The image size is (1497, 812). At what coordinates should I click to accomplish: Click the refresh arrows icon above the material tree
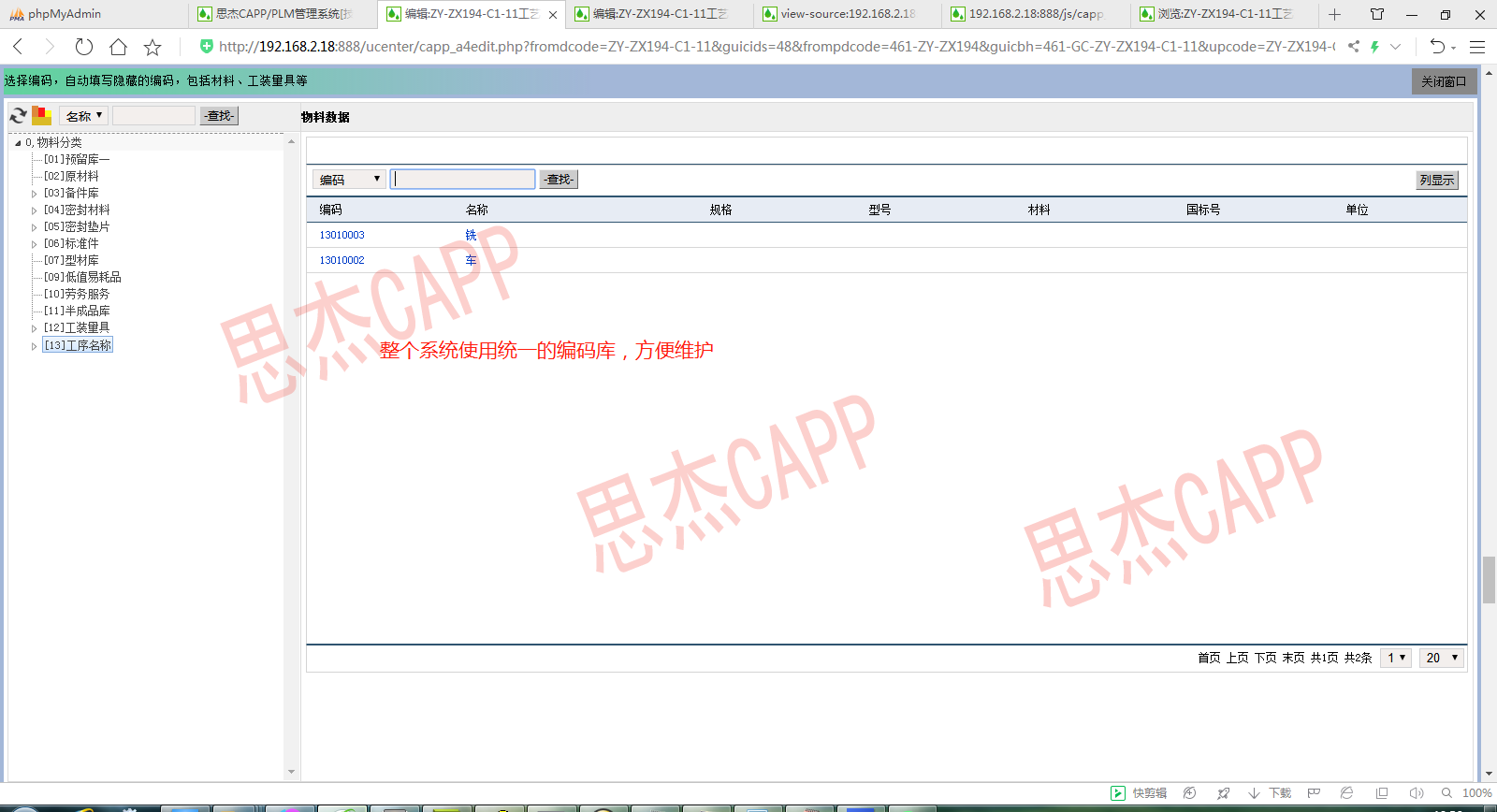click(x=18, y=116)
